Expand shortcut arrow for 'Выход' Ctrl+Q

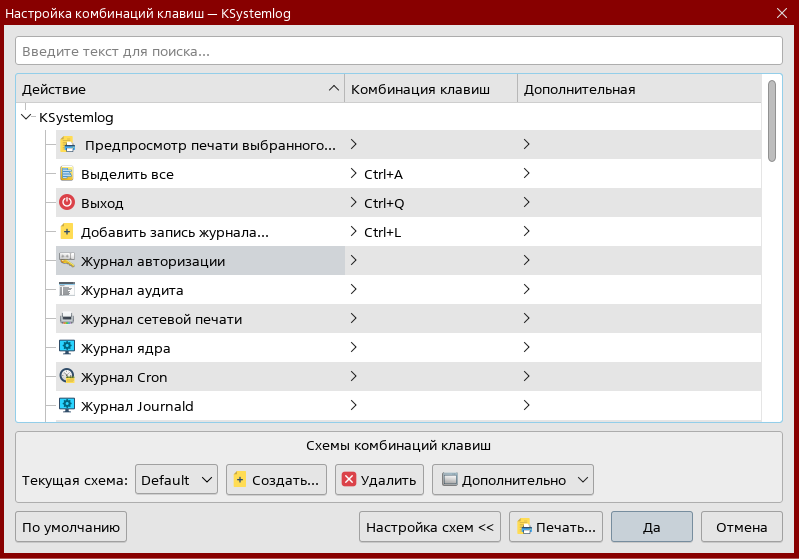pyautogui.click(x=353, y=203)
